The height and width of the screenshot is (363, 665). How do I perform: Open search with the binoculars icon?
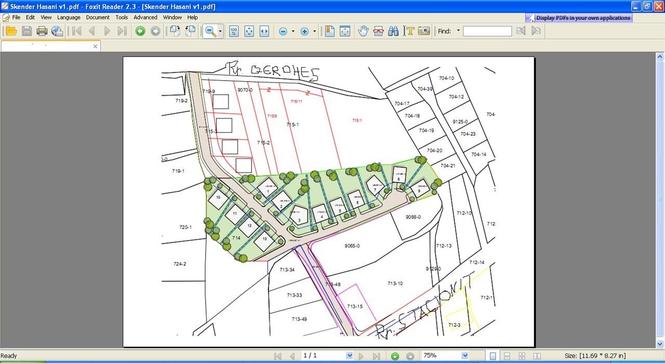(394, 31)
